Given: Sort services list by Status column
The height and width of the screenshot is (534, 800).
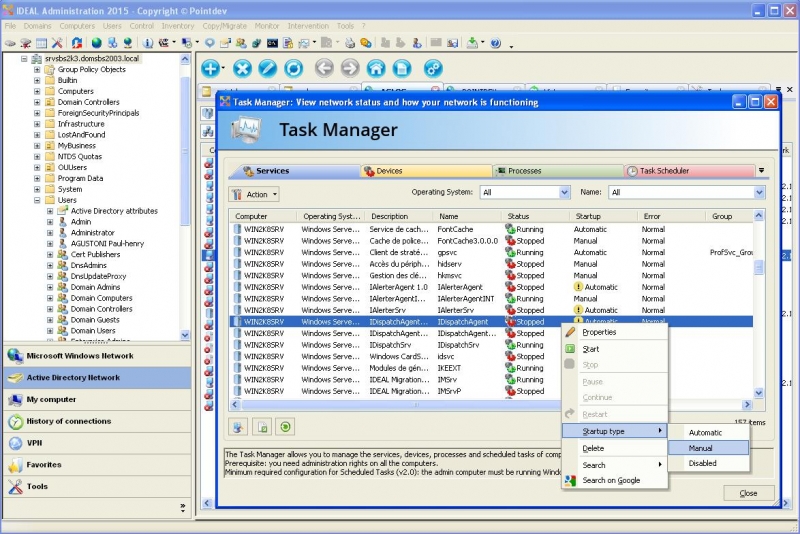Looking at the screenshot, I should point(535,216).
